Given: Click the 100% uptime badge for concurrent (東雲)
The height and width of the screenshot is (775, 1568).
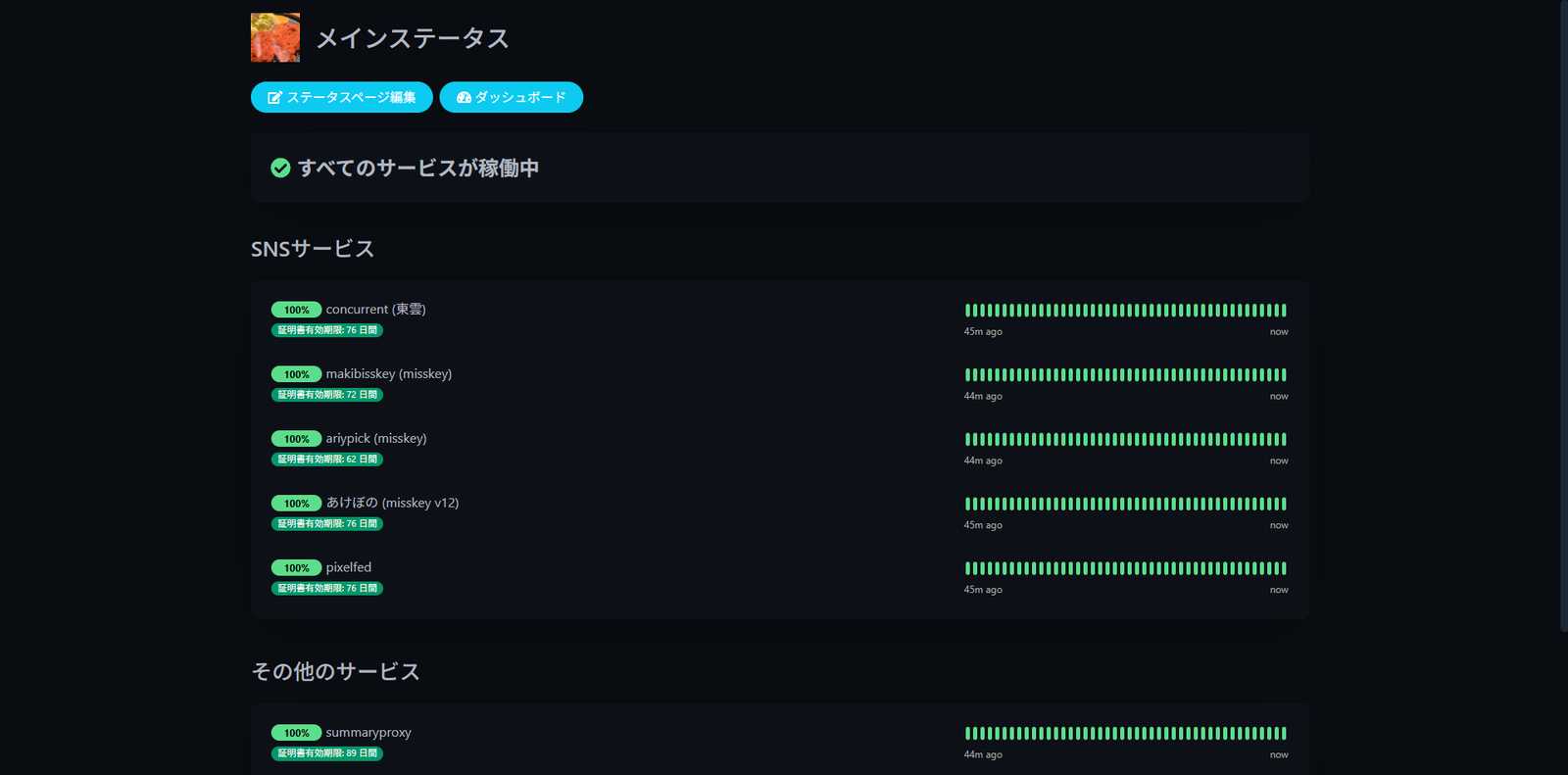Looking at the screenshot, I should [x=296, y=310].
